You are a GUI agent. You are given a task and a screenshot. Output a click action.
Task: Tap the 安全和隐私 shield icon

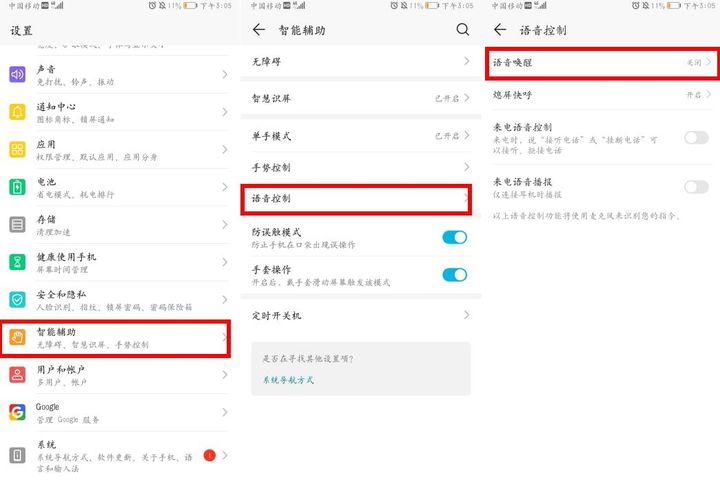point(17,300)
